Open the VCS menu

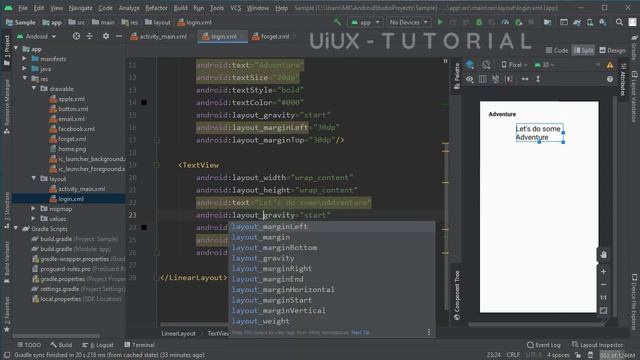236,8
